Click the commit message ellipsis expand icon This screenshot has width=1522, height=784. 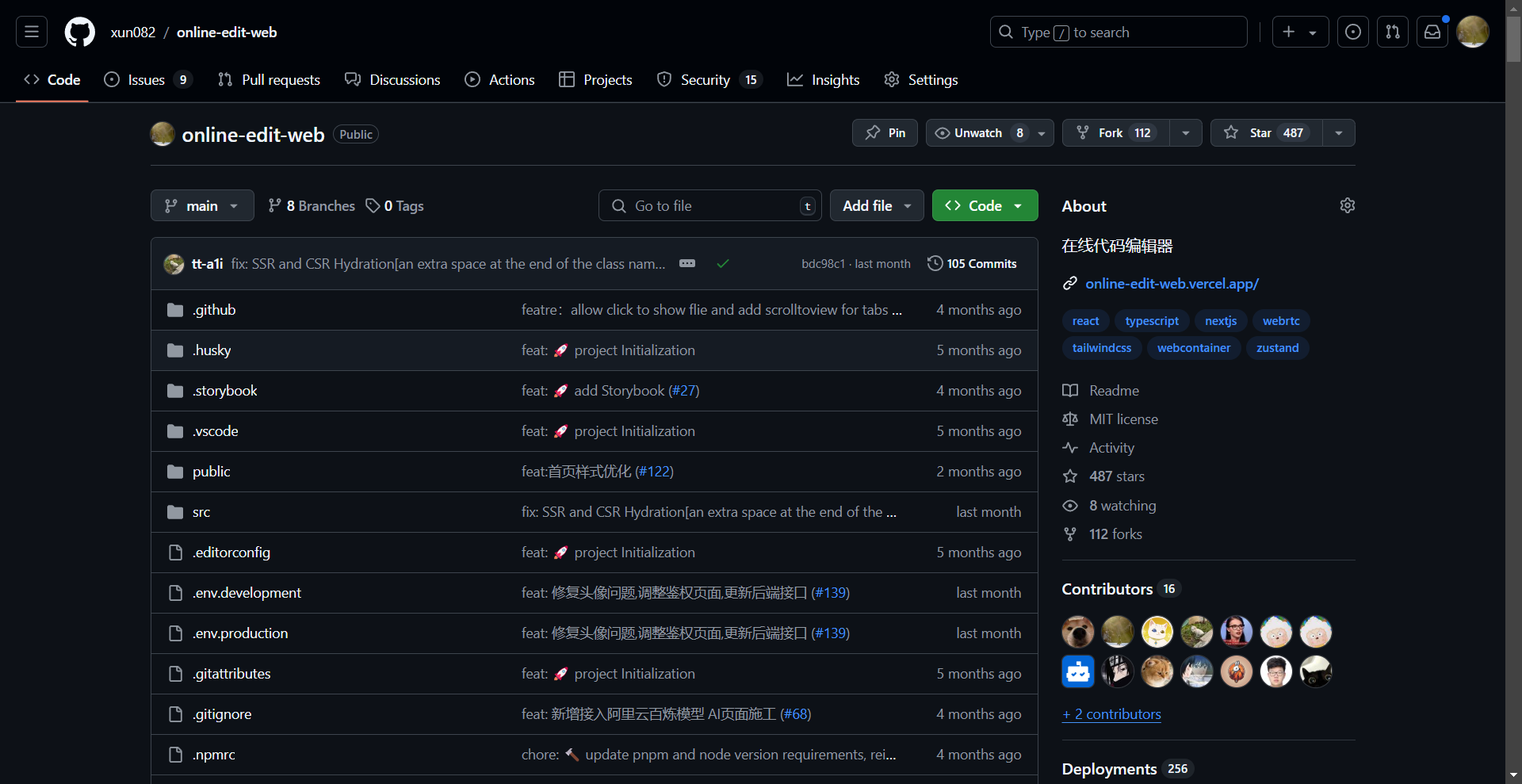pyautogui.click(x=687, y=263)
